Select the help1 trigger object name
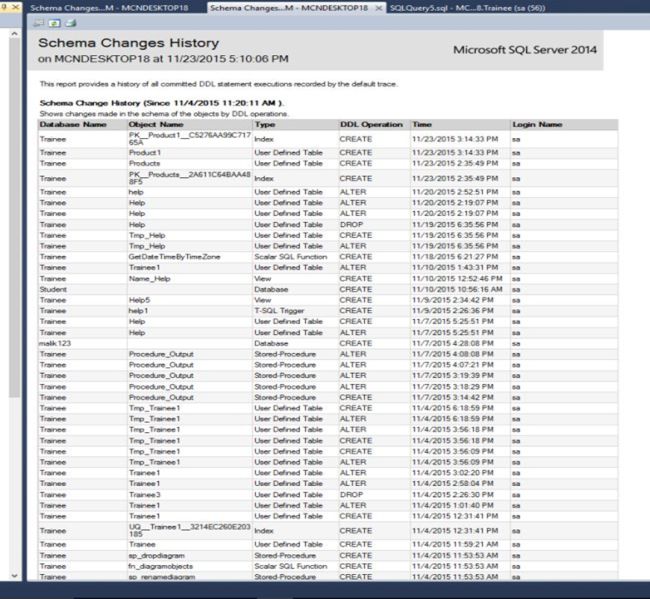650x599 pixels. [x=138, y=310]
